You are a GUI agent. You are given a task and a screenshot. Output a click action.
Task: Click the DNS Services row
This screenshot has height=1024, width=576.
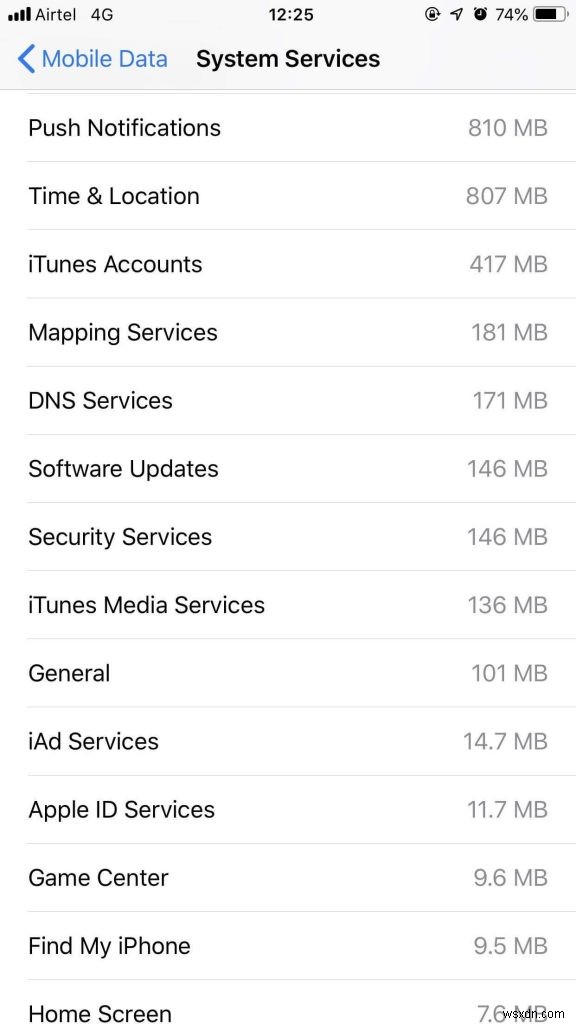click(288, 400)
